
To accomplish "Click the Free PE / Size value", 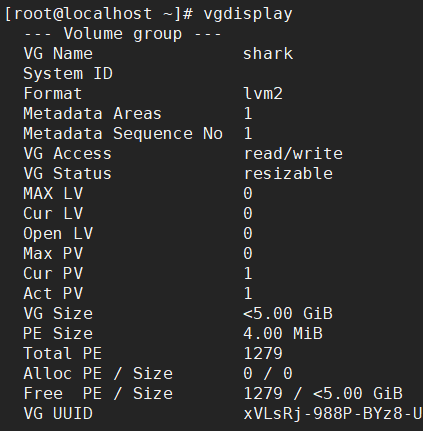I will click(x=323, y=394).
